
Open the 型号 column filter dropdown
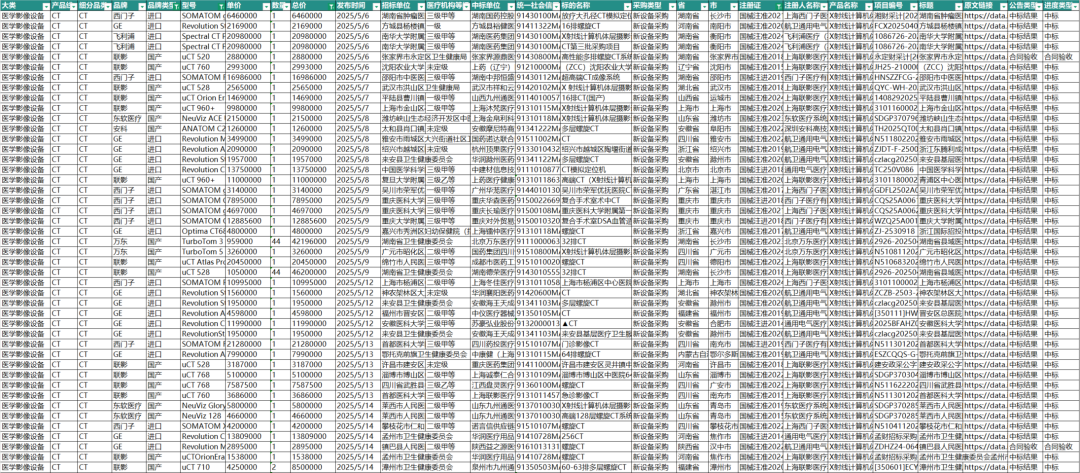pos(221,5)
